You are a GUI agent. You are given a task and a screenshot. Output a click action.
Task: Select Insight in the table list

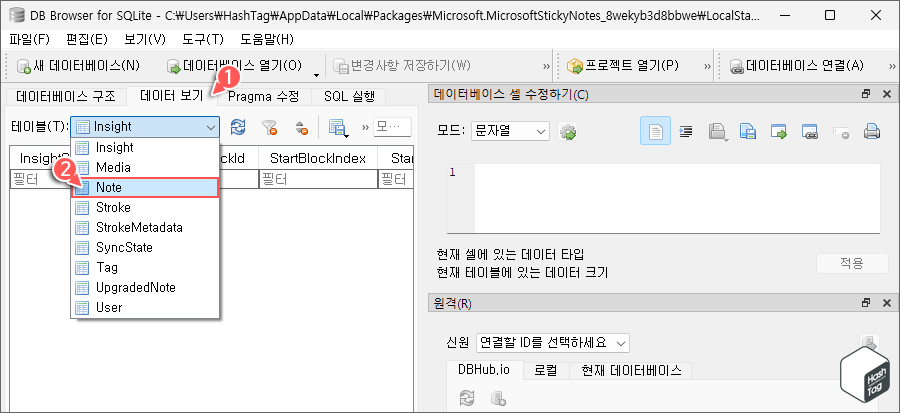pyautogui.click(x=145, y=147)
